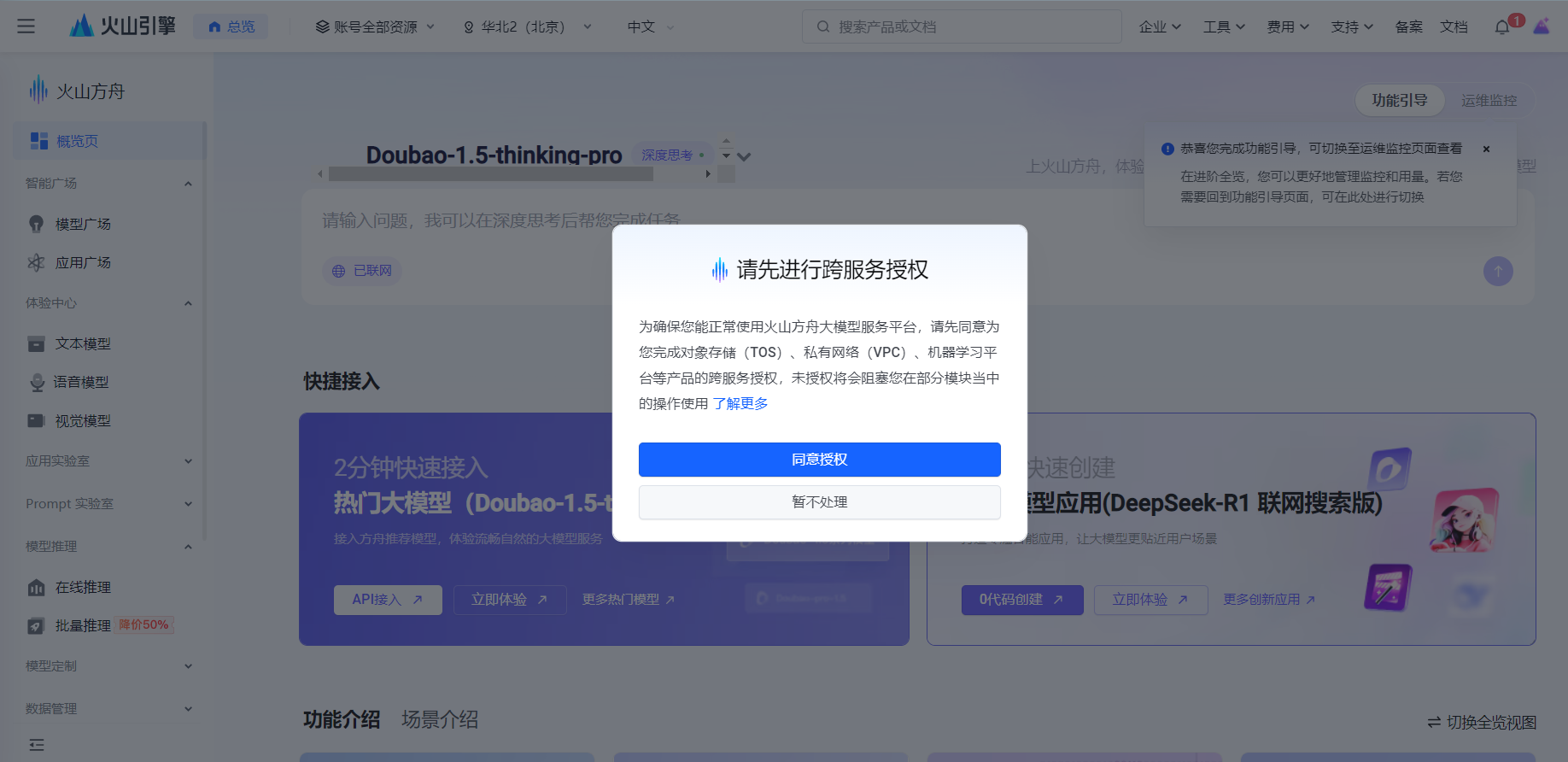Open the 账号全部资源 dropdown
This screenshot has width=1568, height=762.
pyautogui.click(x=375, y=26)
